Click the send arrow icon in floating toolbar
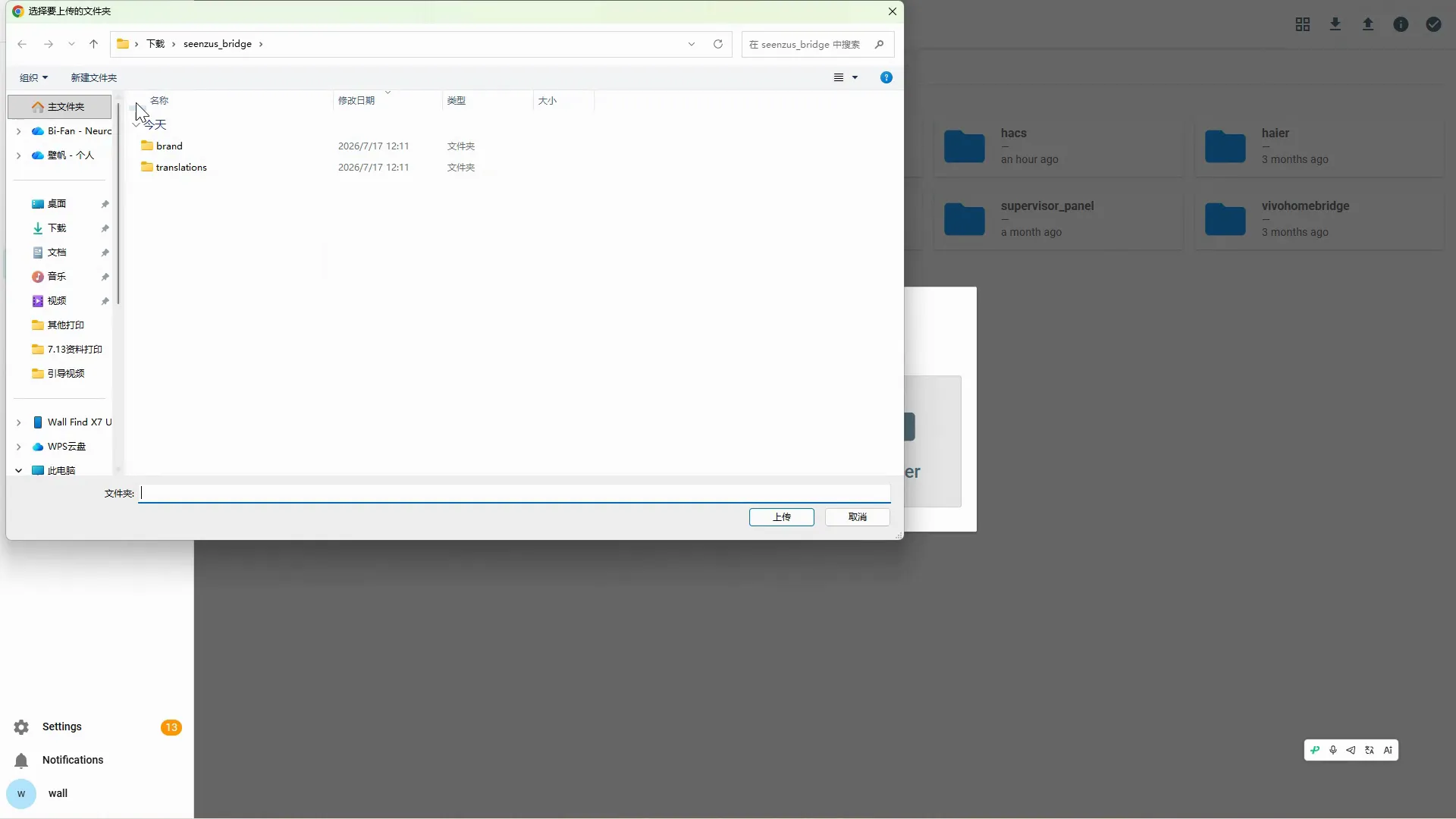The height and width of the screenshot is (819, 1456). tap(1351, 751)
